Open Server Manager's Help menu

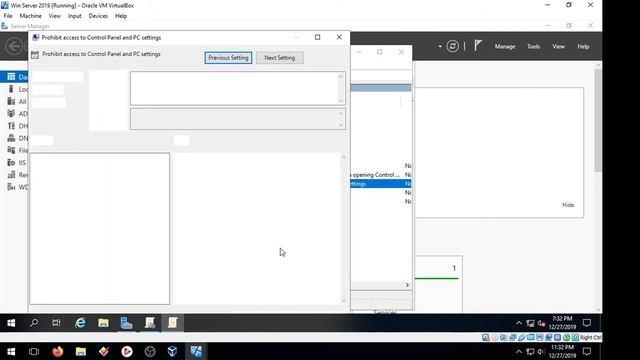click(x=583, y=47)
